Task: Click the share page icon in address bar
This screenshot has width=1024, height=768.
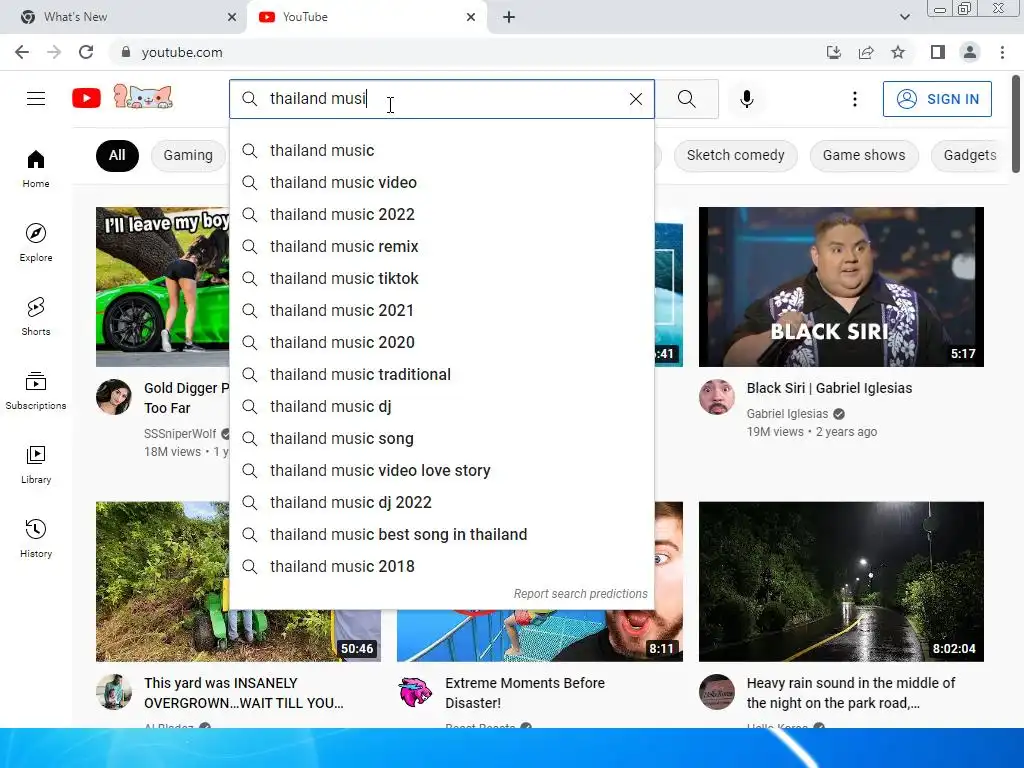Action: pyautogui.click(x=866, y=52)
